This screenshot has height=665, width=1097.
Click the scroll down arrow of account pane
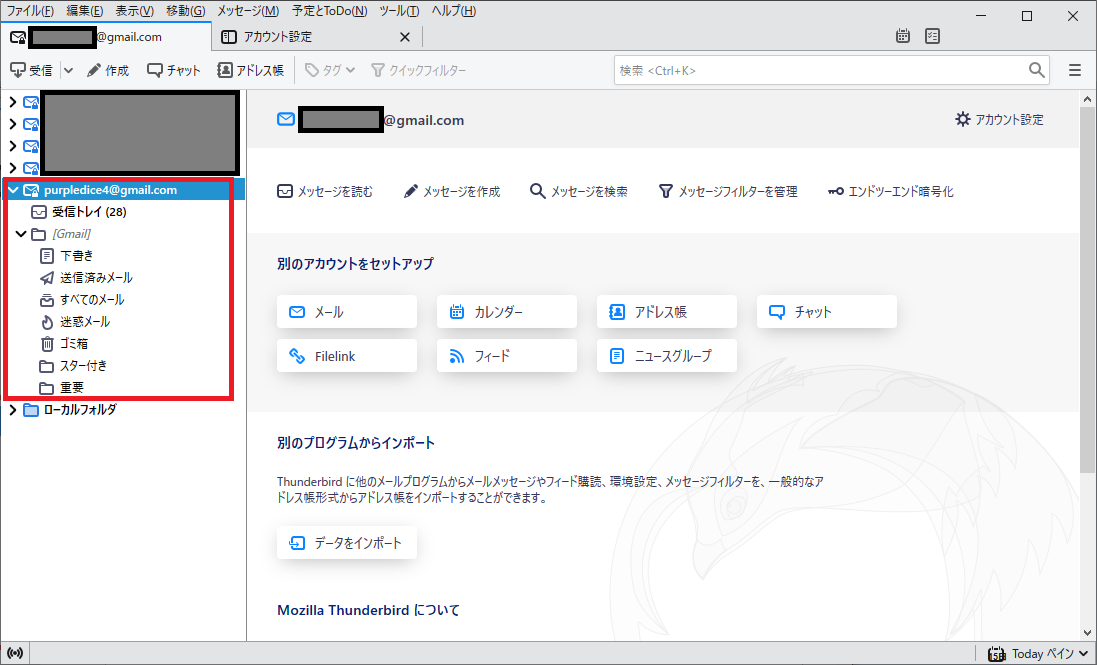pos(1087,633)
